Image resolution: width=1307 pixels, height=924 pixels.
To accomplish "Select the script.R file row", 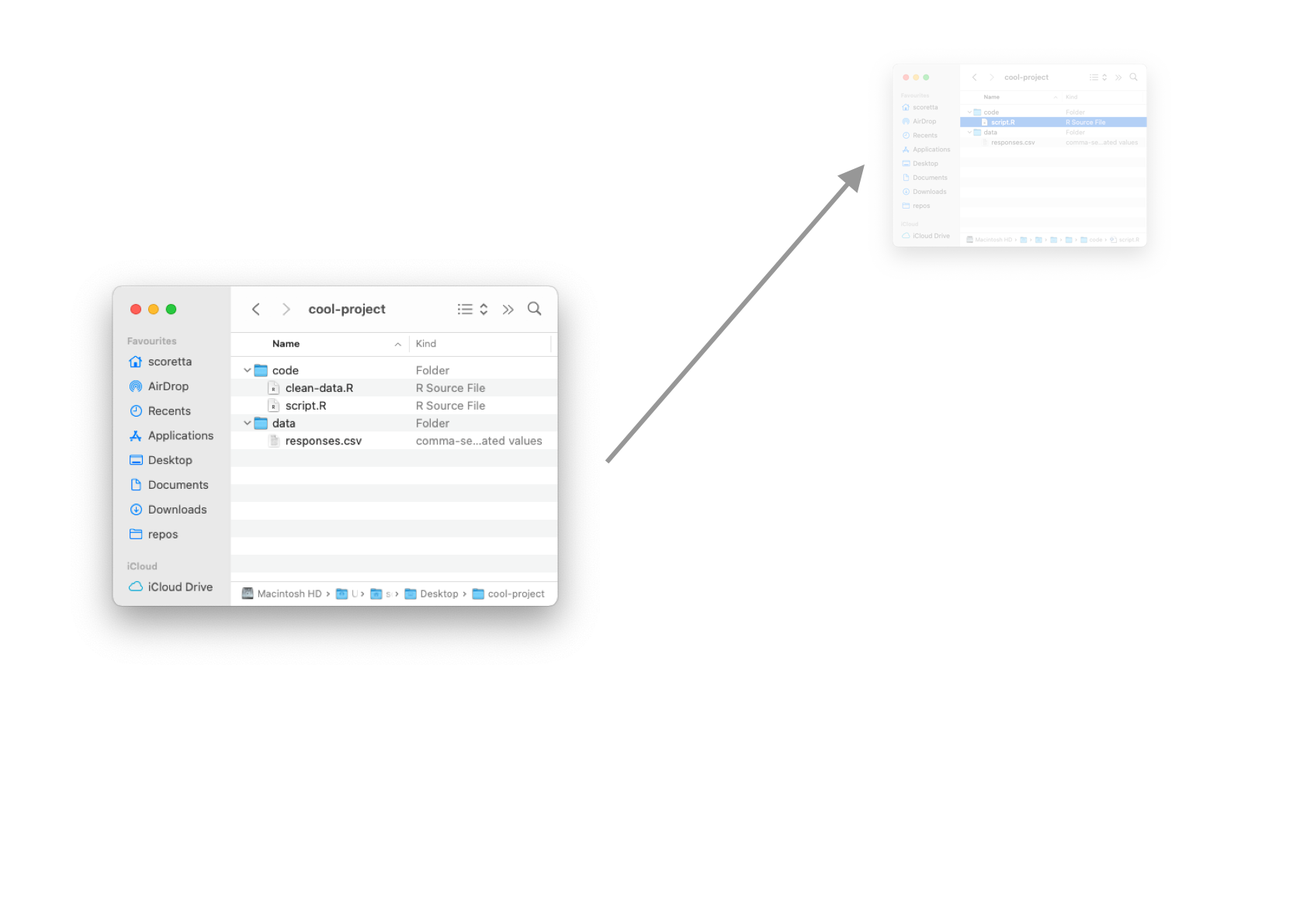I will click(x=306, y=406).
